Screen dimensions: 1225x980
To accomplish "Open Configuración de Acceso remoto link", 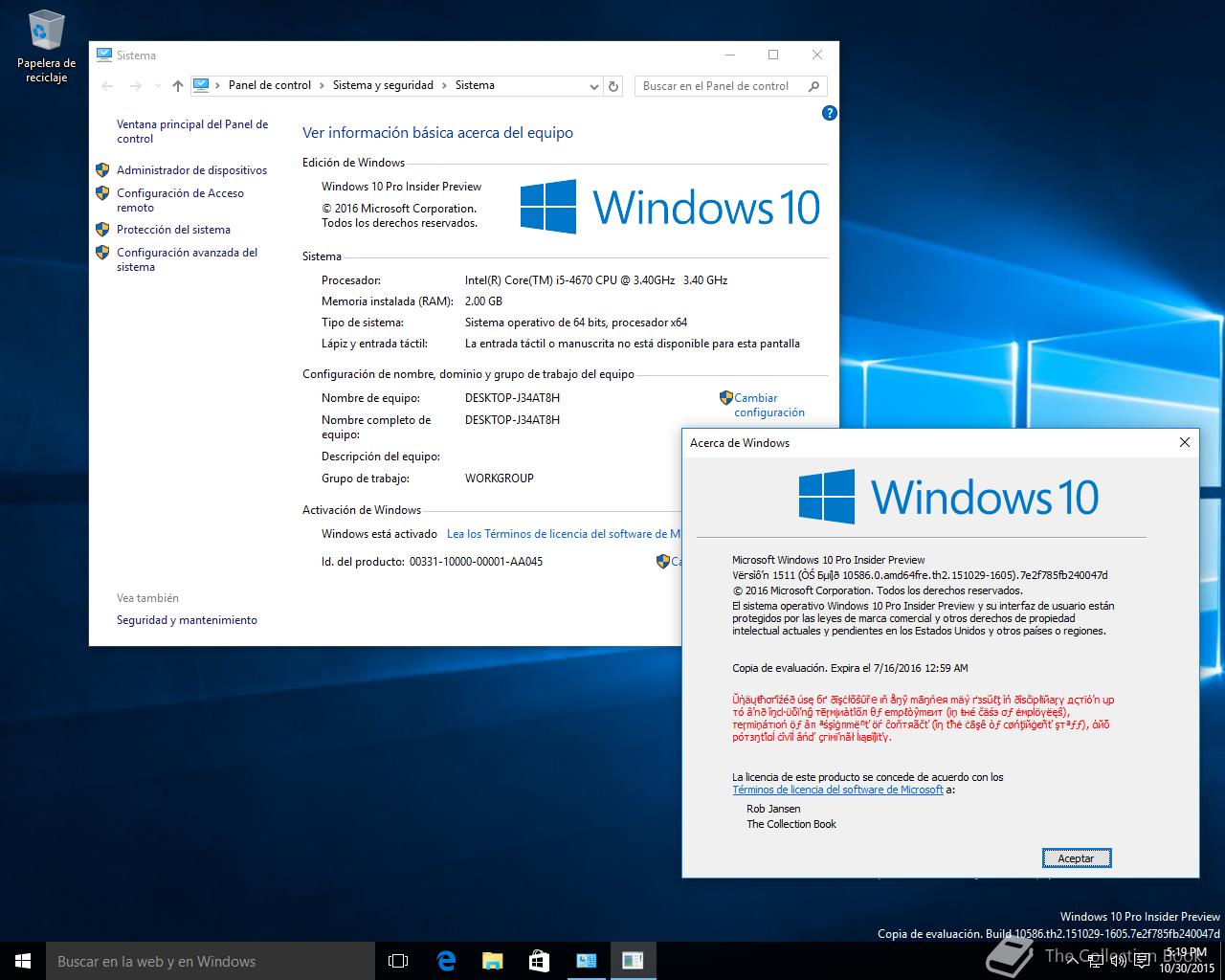I will point(180,200).
